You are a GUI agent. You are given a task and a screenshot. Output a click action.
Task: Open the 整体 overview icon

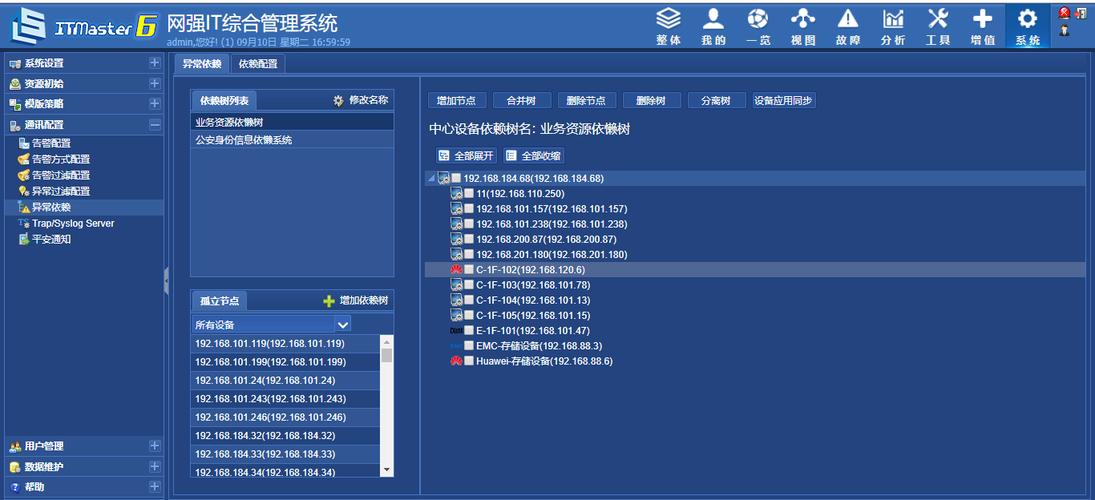(668, 20)
